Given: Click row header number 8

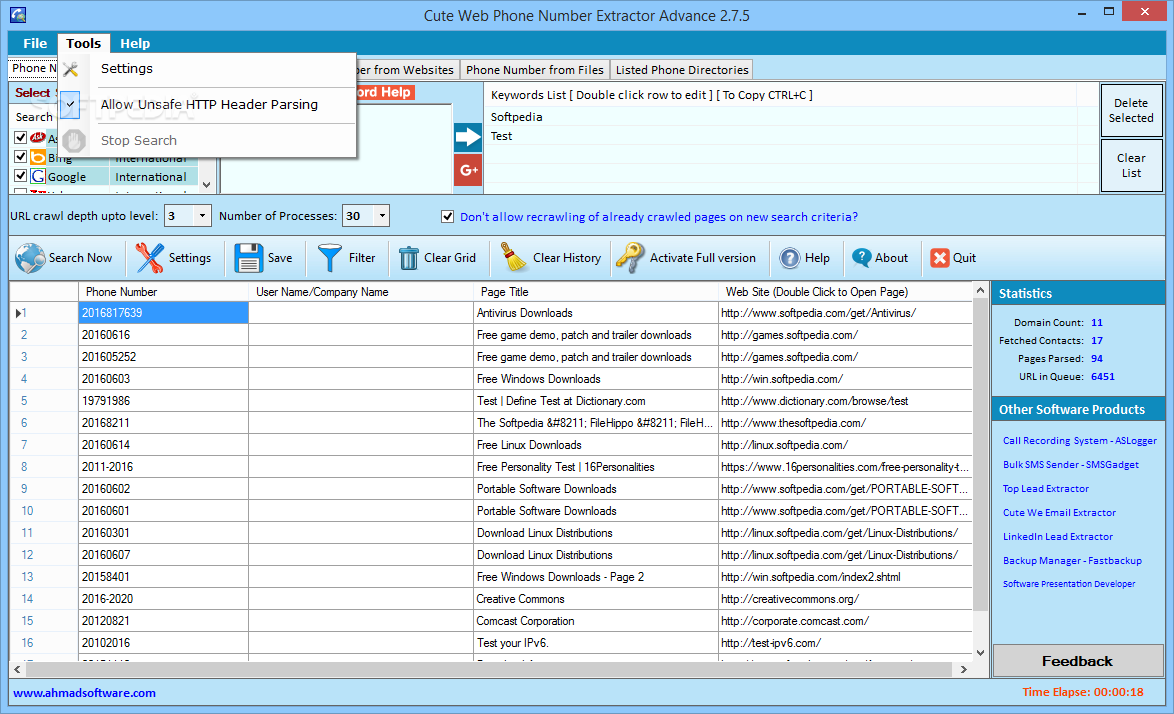Looking at the screenshot, I should [x=43, y=467].
